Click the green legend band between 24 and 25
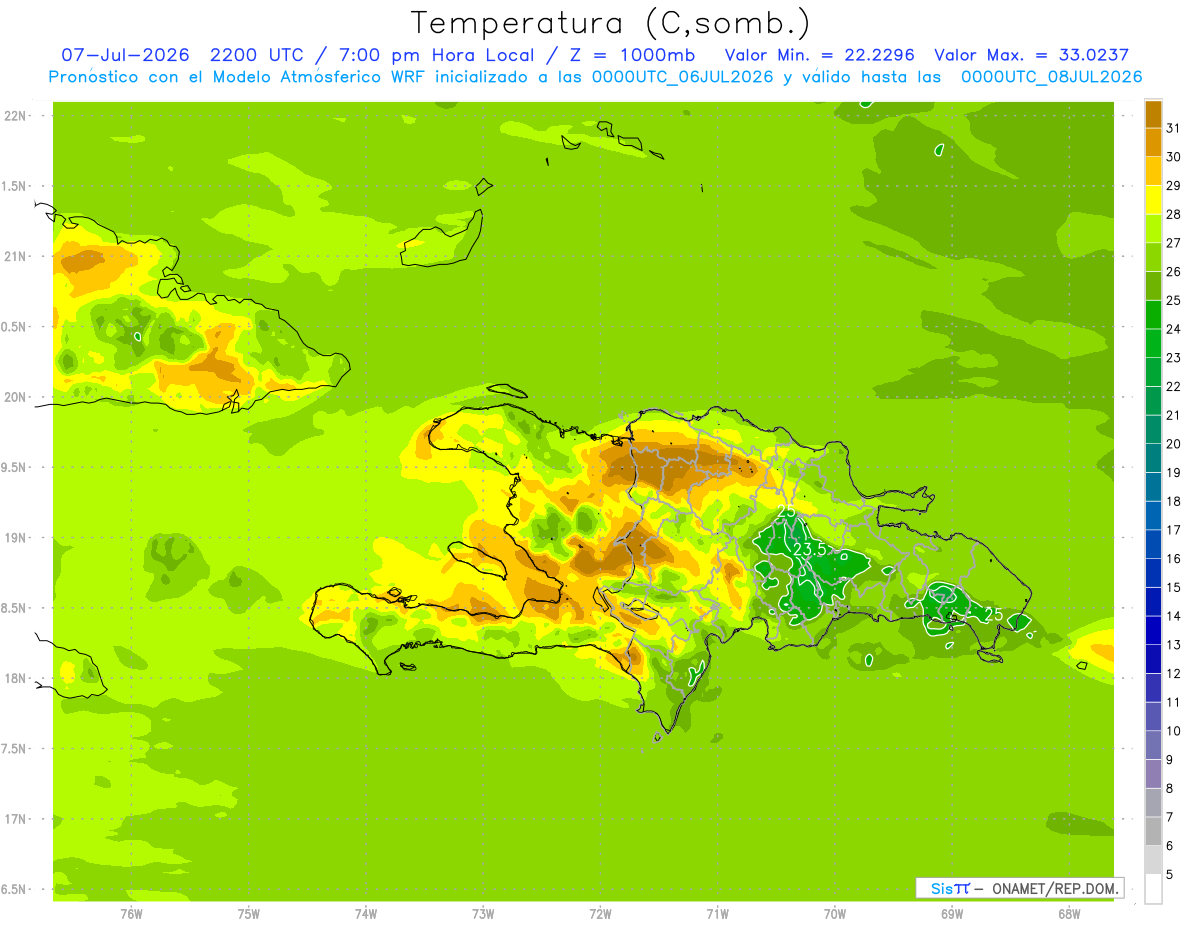 point(1153,315)
